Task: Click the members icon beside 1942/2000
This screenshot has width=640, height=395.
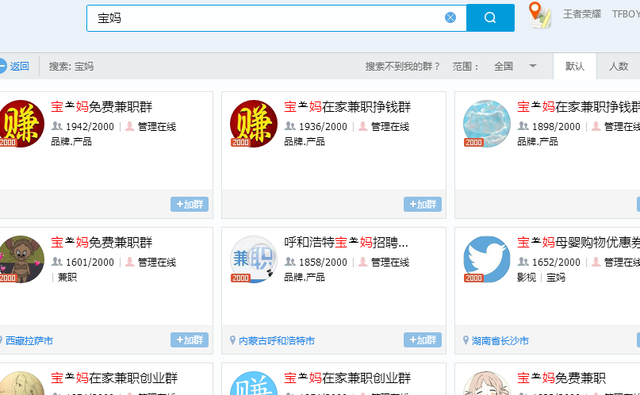Action: tap(57, 126)
